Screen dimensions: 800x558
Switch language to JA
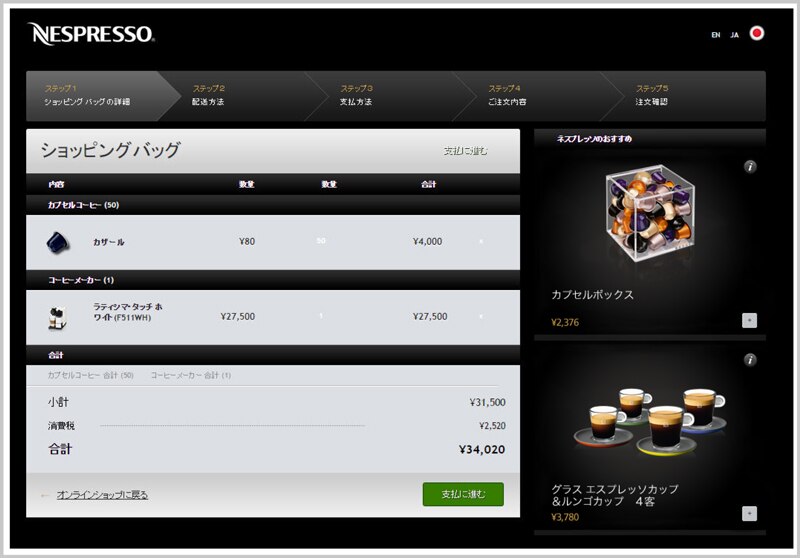pyautogui.click(x=735, y=35)
